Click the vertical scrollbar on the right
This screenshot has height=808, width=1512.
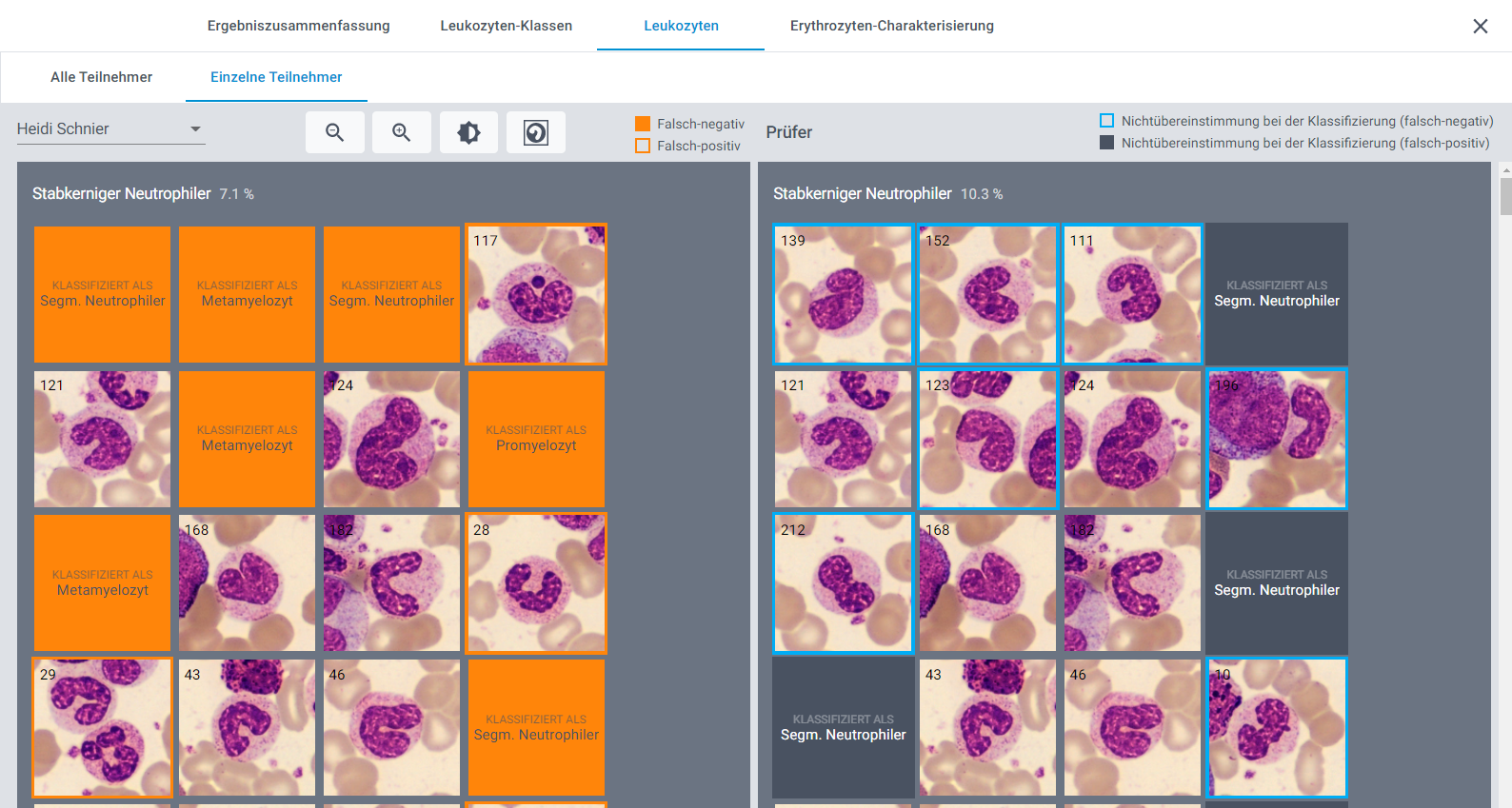[1504, 195]
